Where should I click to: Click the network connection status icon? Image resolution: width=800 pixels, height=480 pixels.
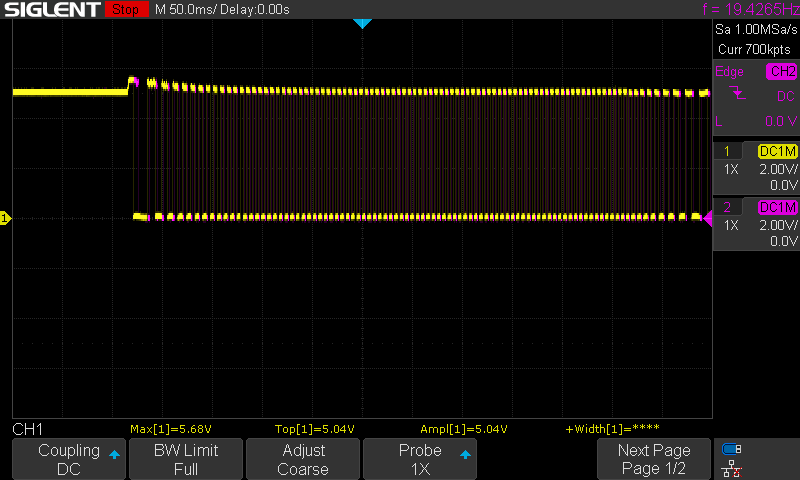tap(732, 468)
